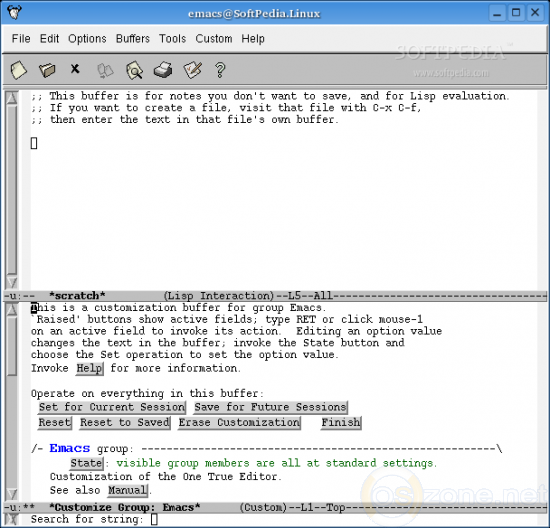This screenshot has height=528, width=550.
Task: Click up arrow of customize buffer scrollbar
Action: (12, 310)
